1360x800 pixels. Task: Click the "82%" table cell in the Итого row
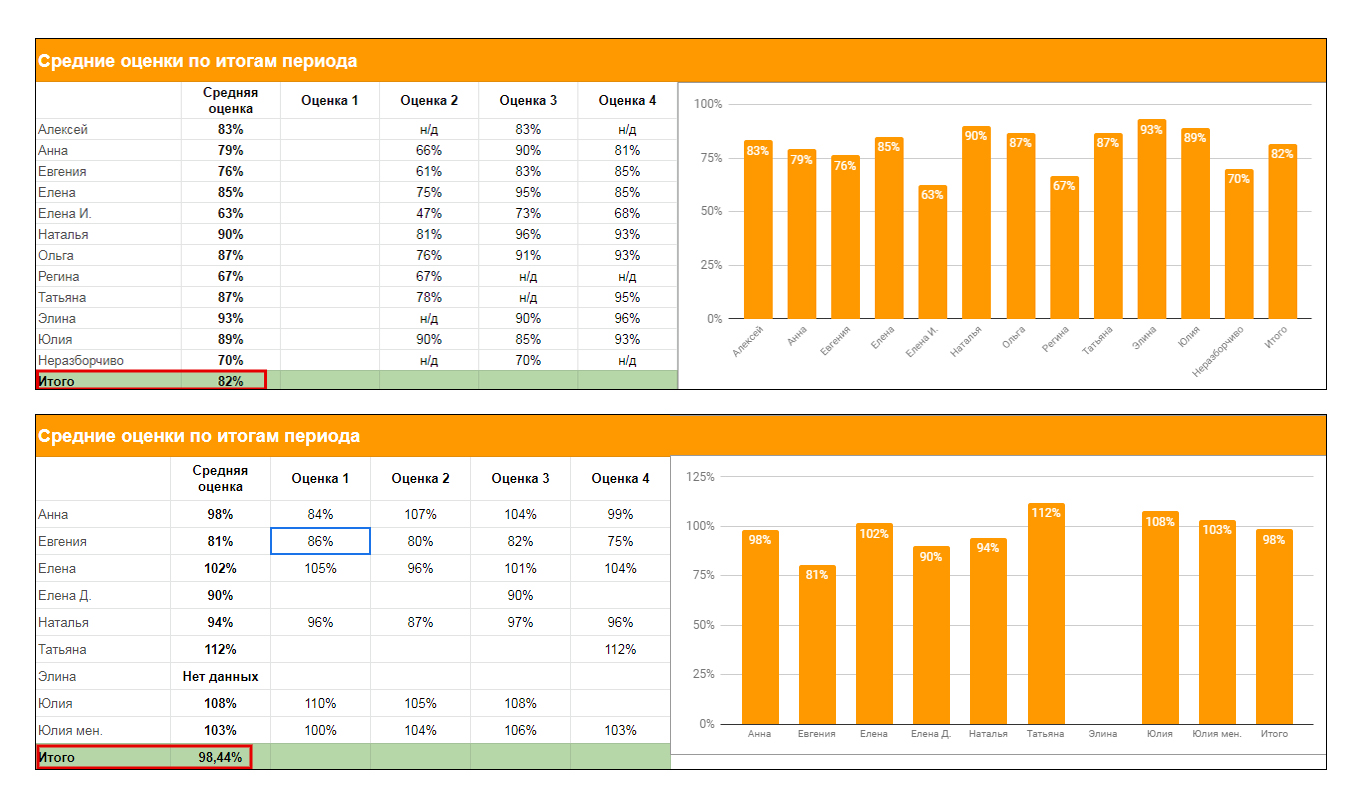[x=230, y=381]
